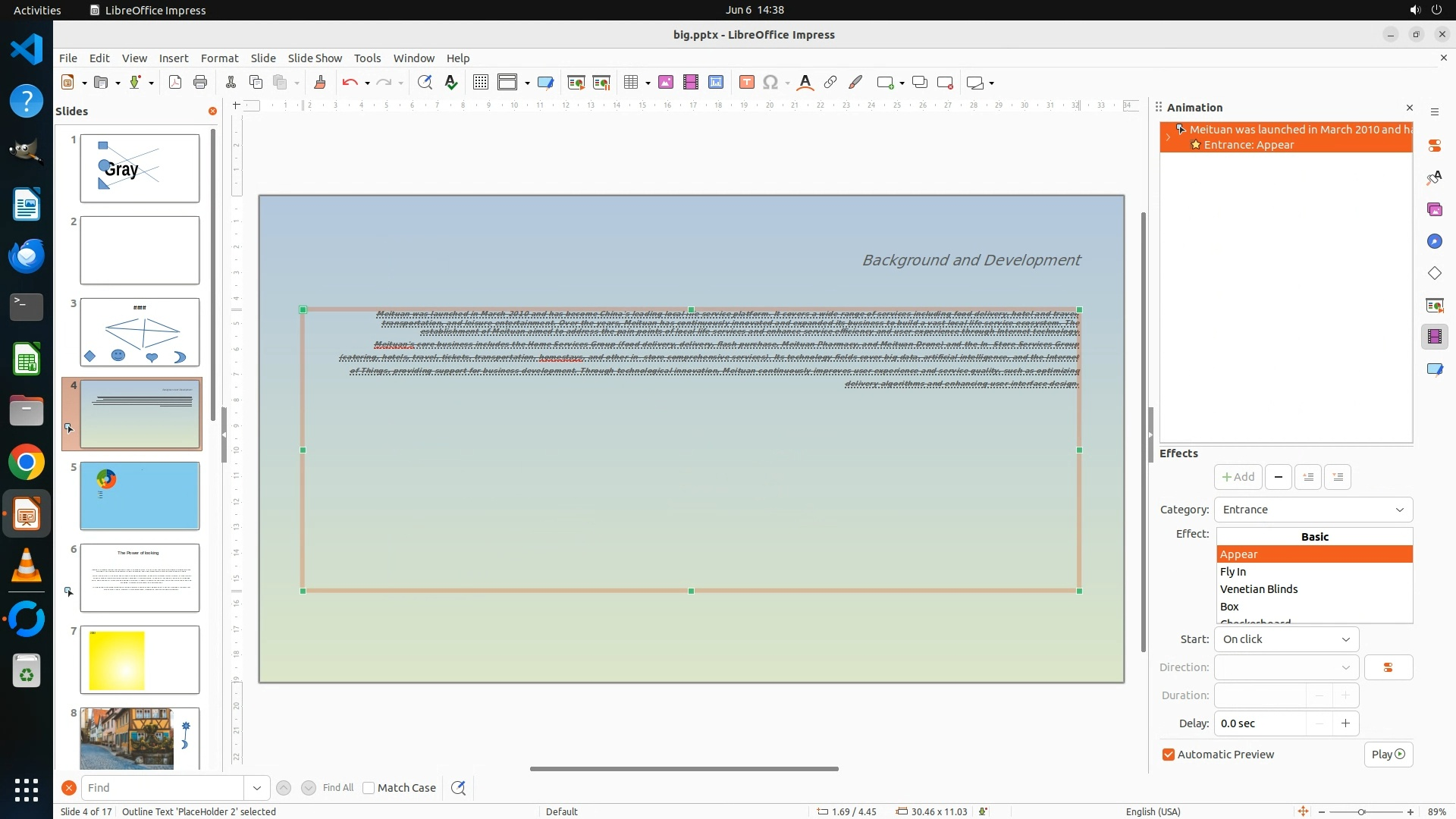Click the Print icon in toolbar
1456x819 pixels.
(200, 83)
